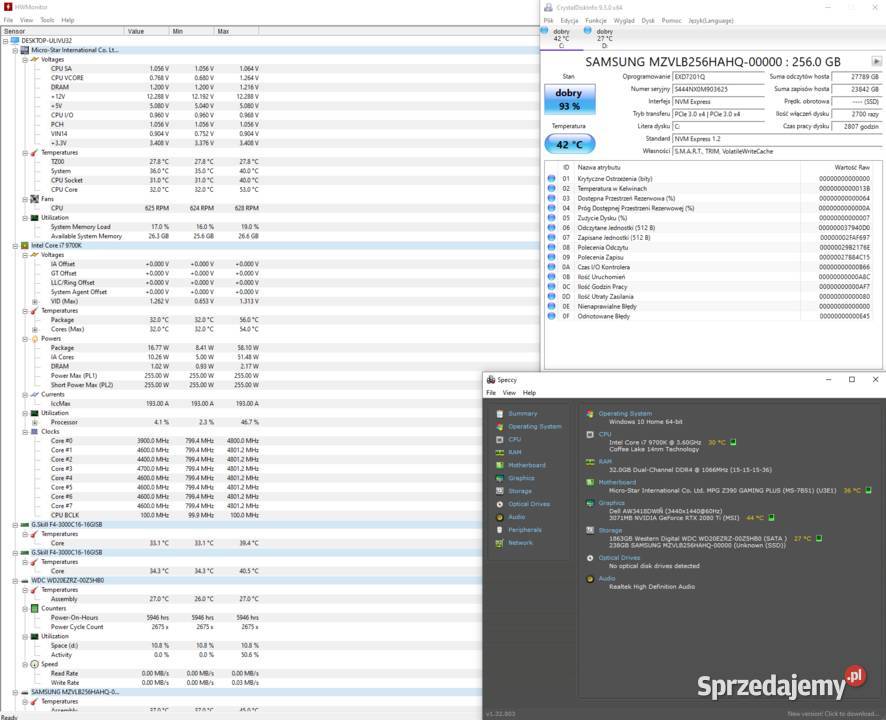Image resolution: width=886 pixels, height=720 pixels.
Task: Expand VID (Max) row
Action: coord(35,302)
